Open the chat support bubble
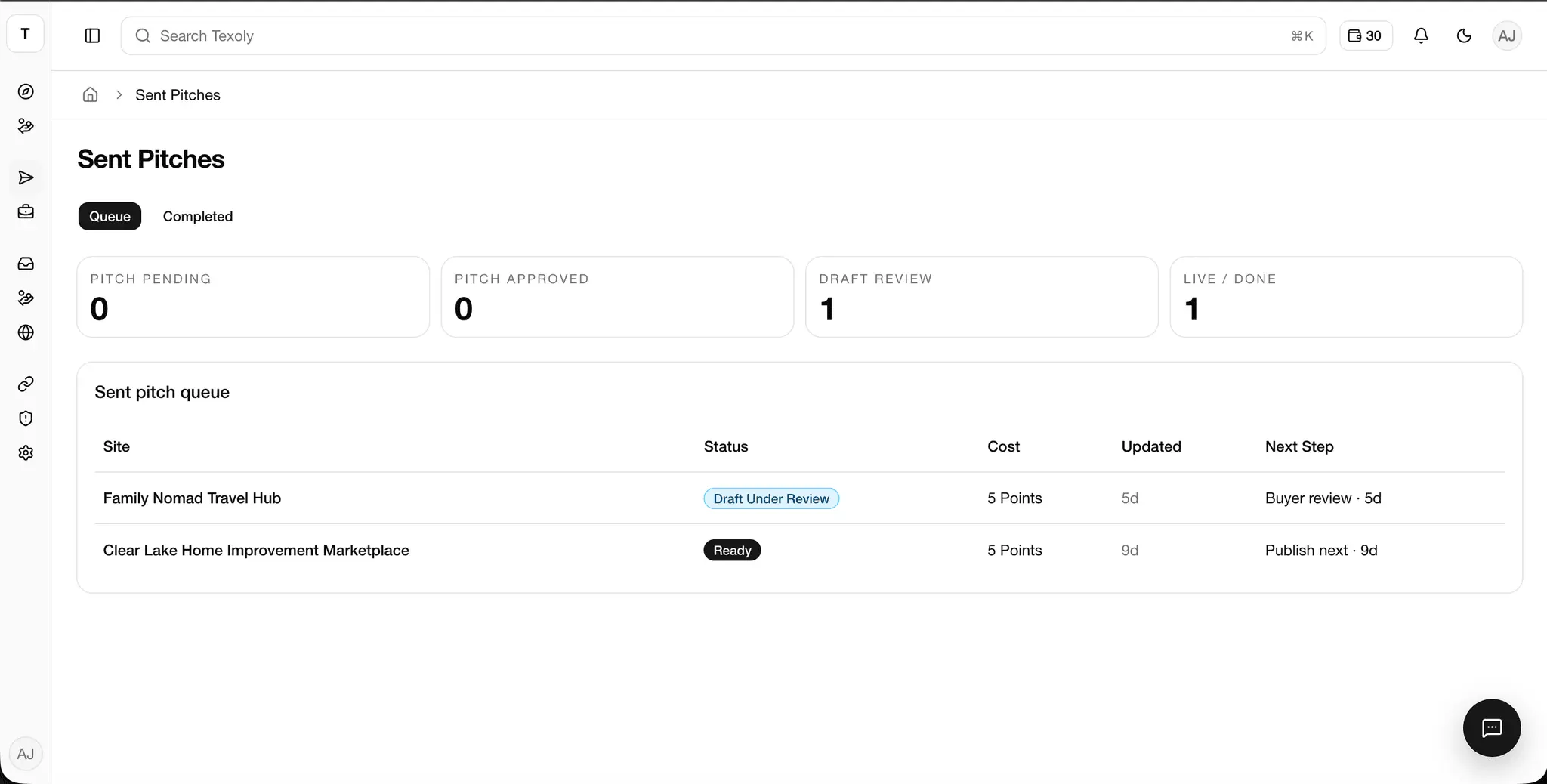 tap(1492, 728)
